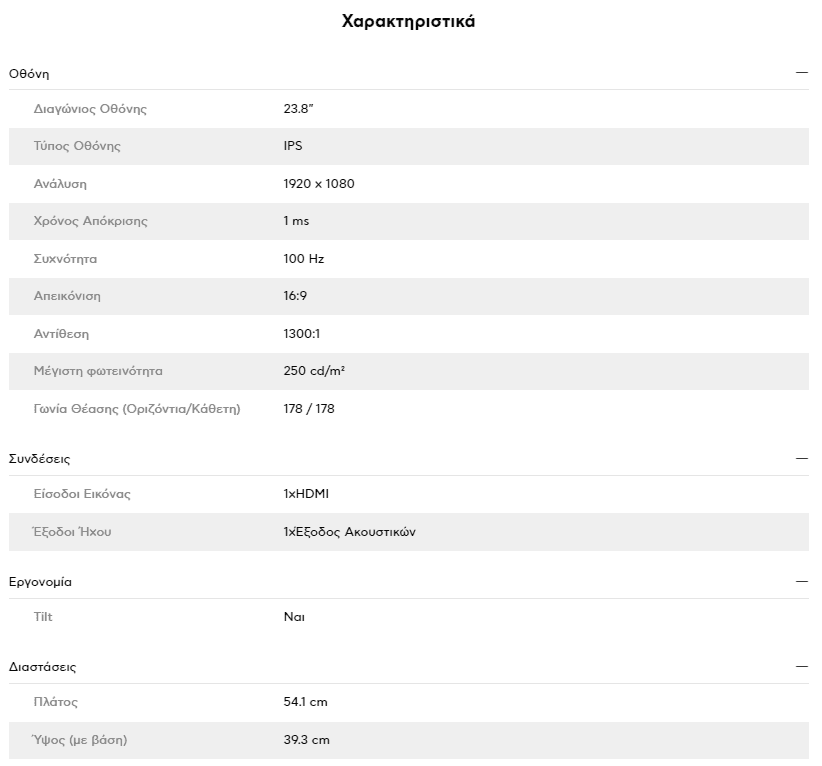
Task: Click the Έξοδοι Ήχου row
Action: click(x=408, y=532)
